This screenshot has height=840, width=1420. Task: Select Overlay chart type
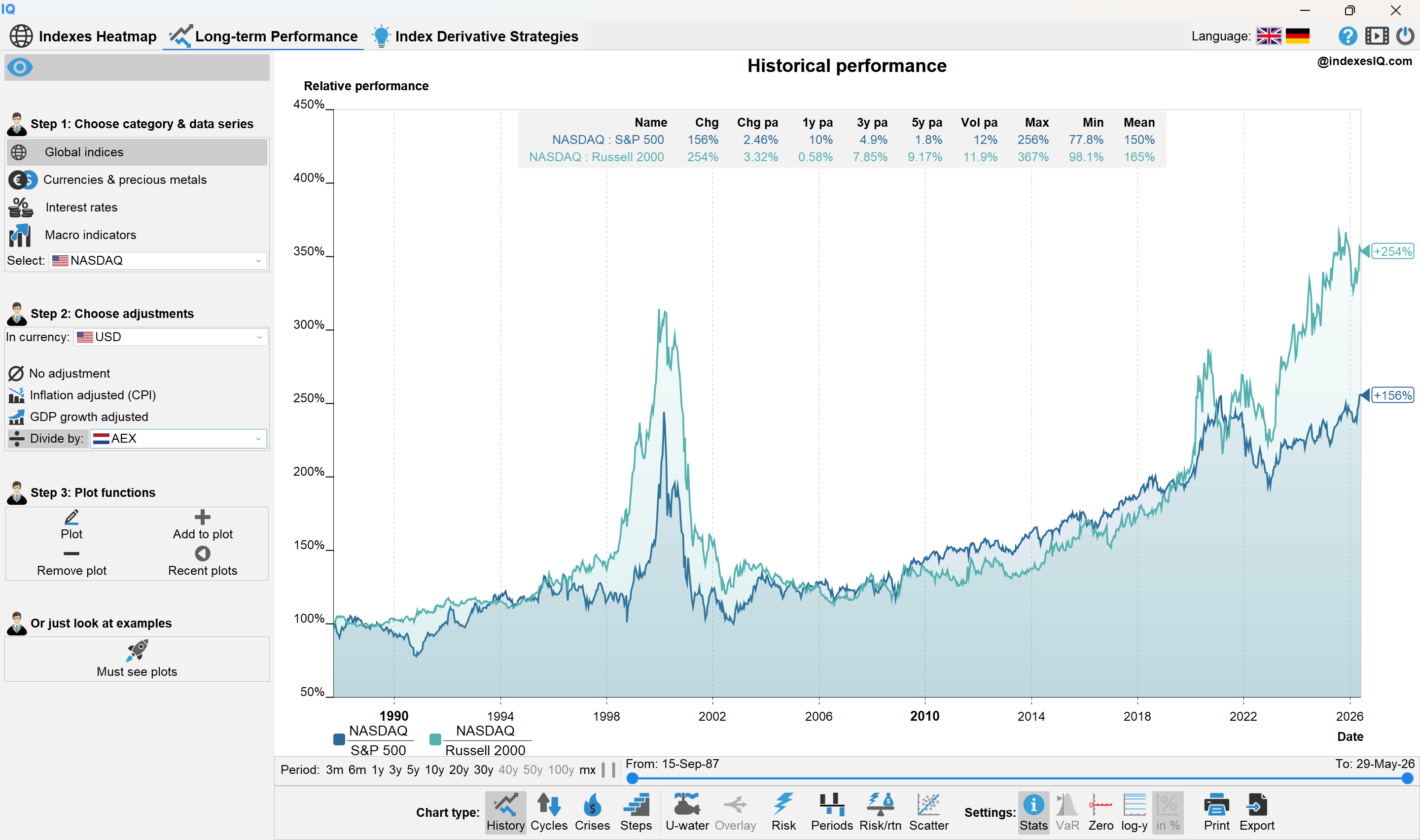735,812
